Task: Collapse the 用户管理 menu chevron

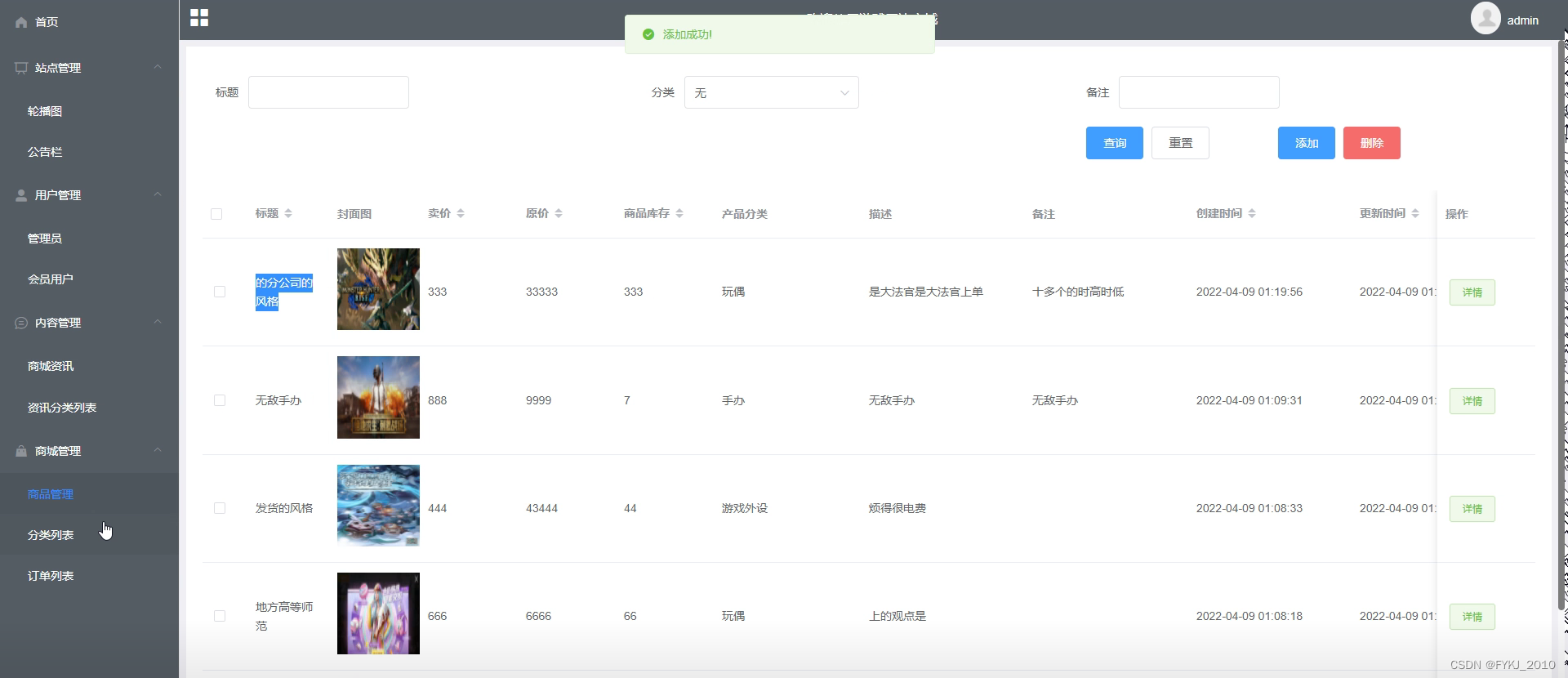Action: click(x=158, y=194)
